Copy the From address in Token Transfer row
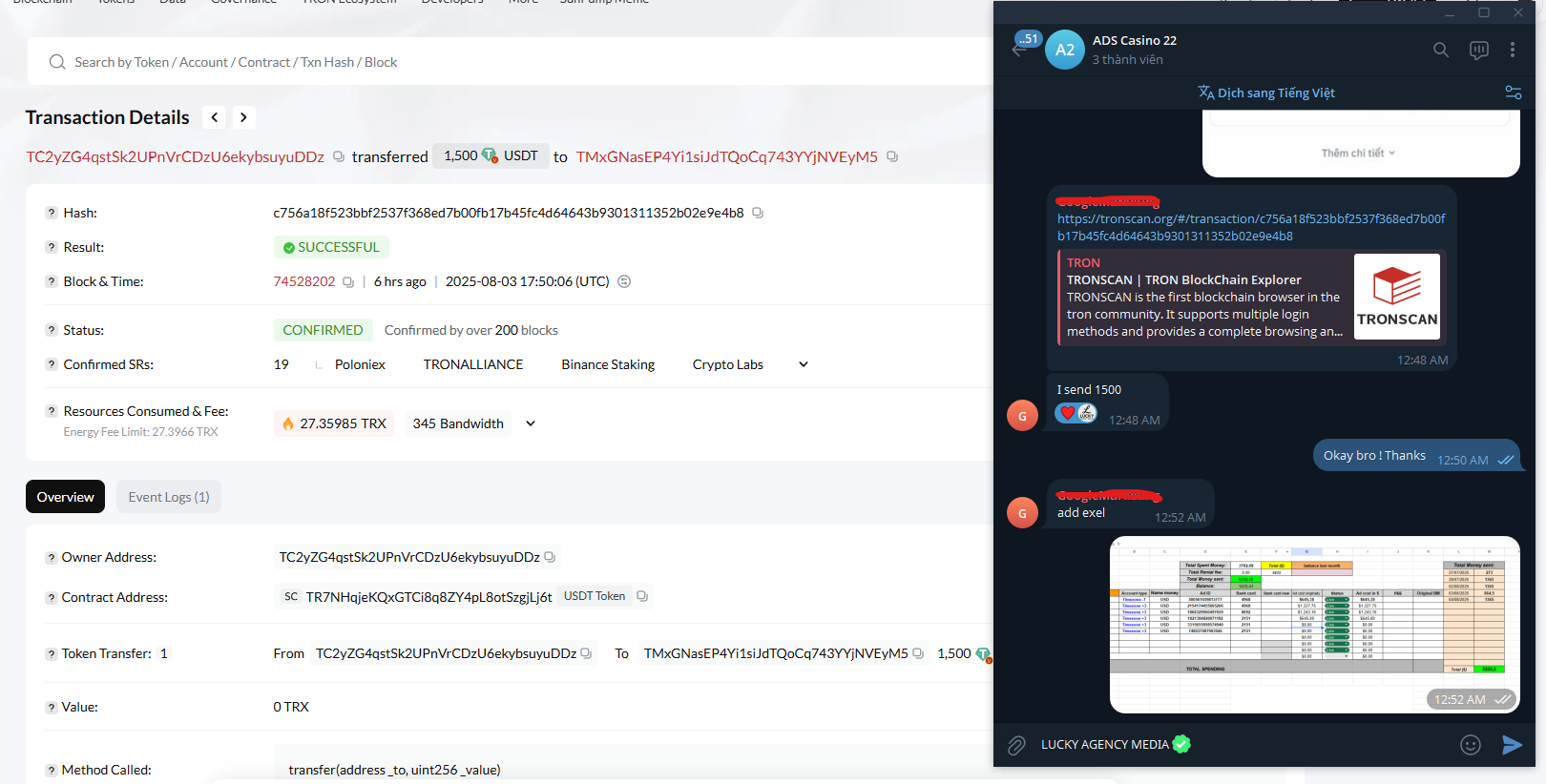This screenshot has width=1546, height=784. [586, 653]
